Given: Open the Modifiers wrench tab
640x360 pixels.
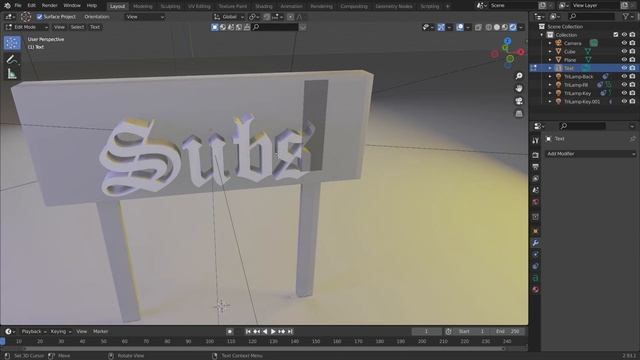Looking at the screenshot, I should click(536, 243).
